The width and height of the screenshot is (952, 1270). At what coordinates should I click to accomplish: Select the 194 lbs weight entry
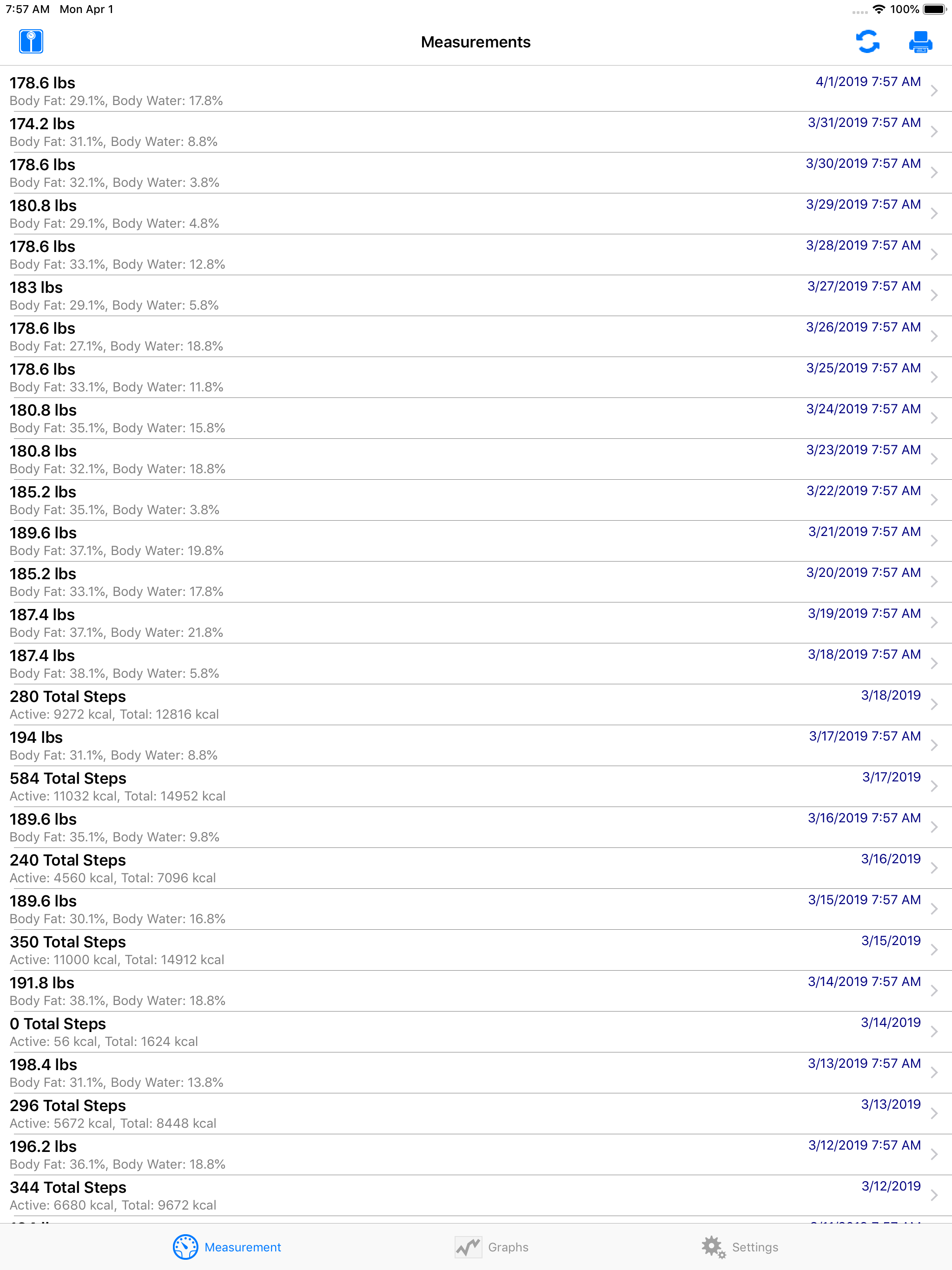(476, 745)
